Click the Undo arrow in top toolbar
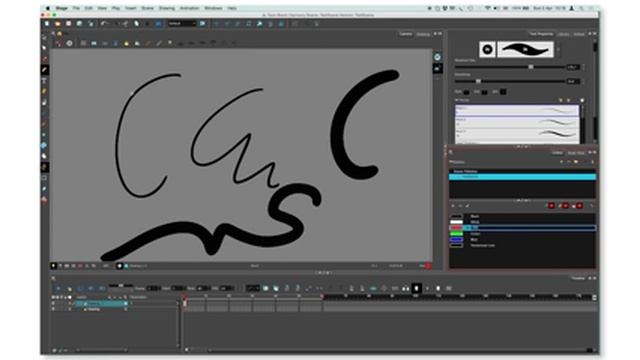Image resolution: width=640 pixels, height=360 pixels. 104,24
